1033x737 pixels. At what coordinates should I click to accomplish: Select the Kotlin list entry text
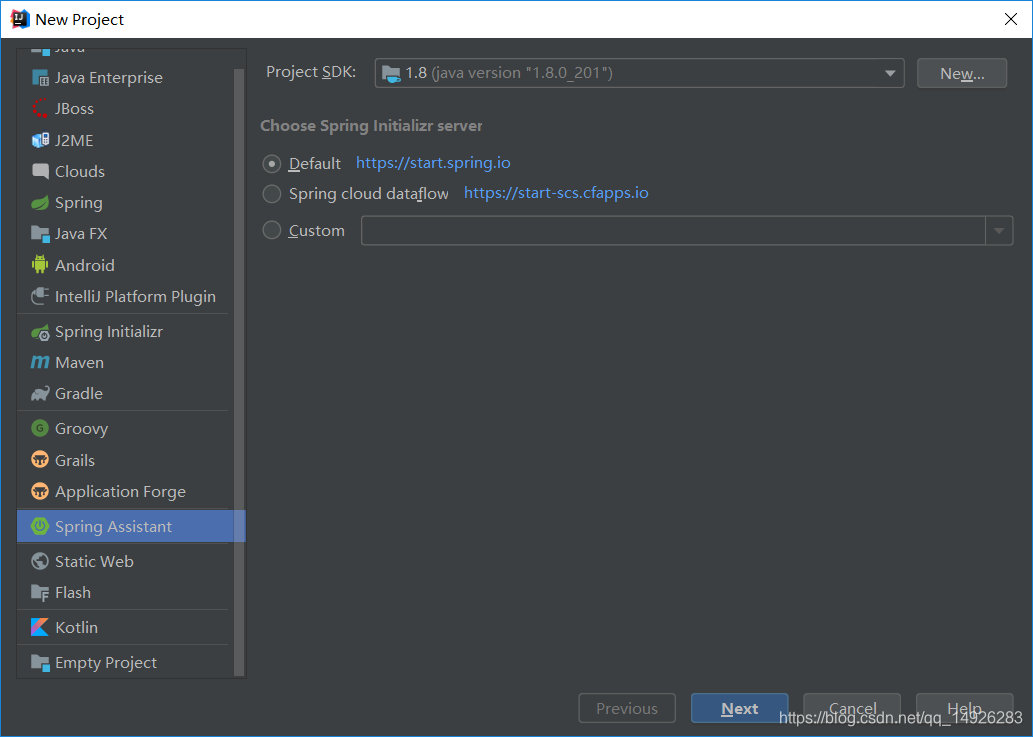click(76, 628)
